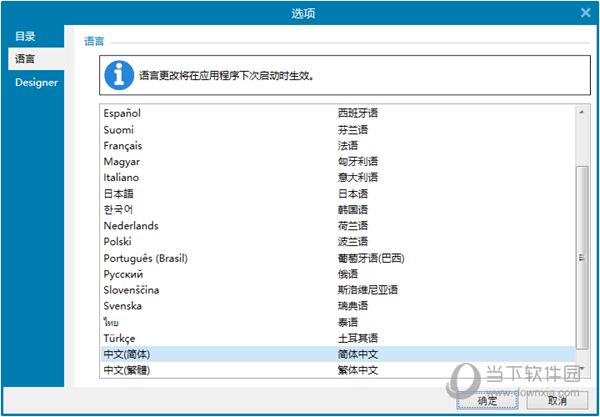The height and width of the screenshot is (417, 600).
Task: Click the 匈牙利语 description cell
Action: (358, 162)
